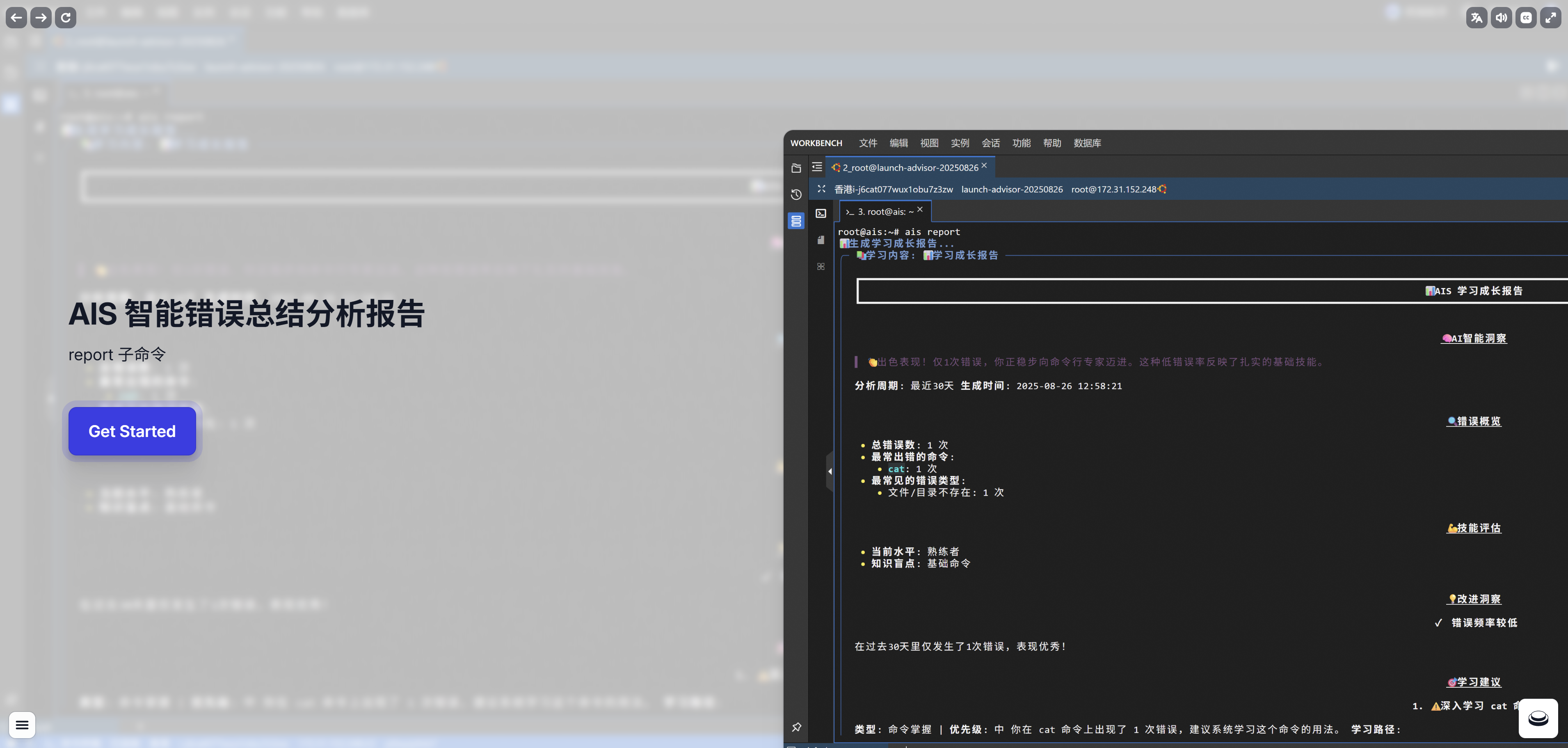1568x748 pixels.
Task: Open the grid apps icon in inner sidebar
Action: pos(821,267)
